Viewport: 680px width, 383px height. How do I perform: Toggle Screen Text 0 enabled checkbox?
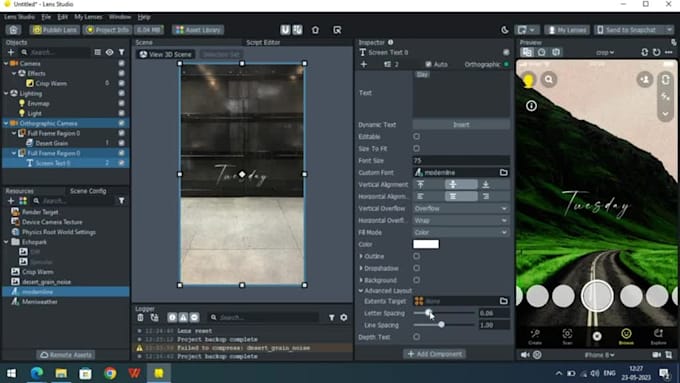(x=121, y=163)
